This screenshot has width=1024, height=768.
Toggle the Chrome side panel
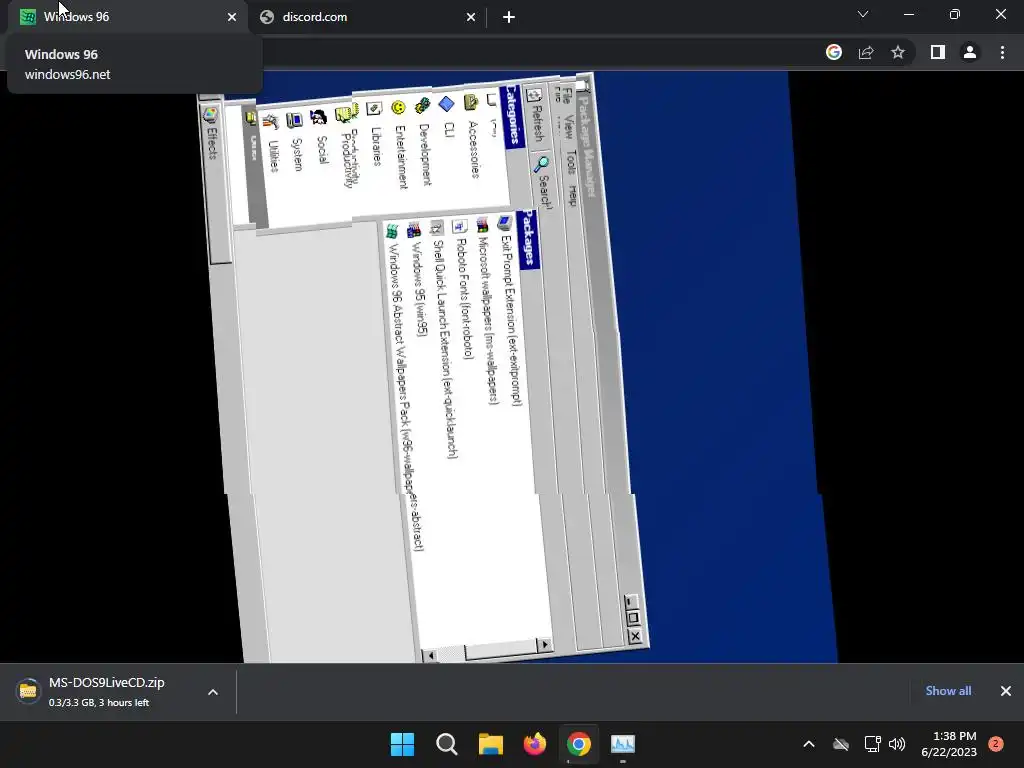(x=938, y=52)
